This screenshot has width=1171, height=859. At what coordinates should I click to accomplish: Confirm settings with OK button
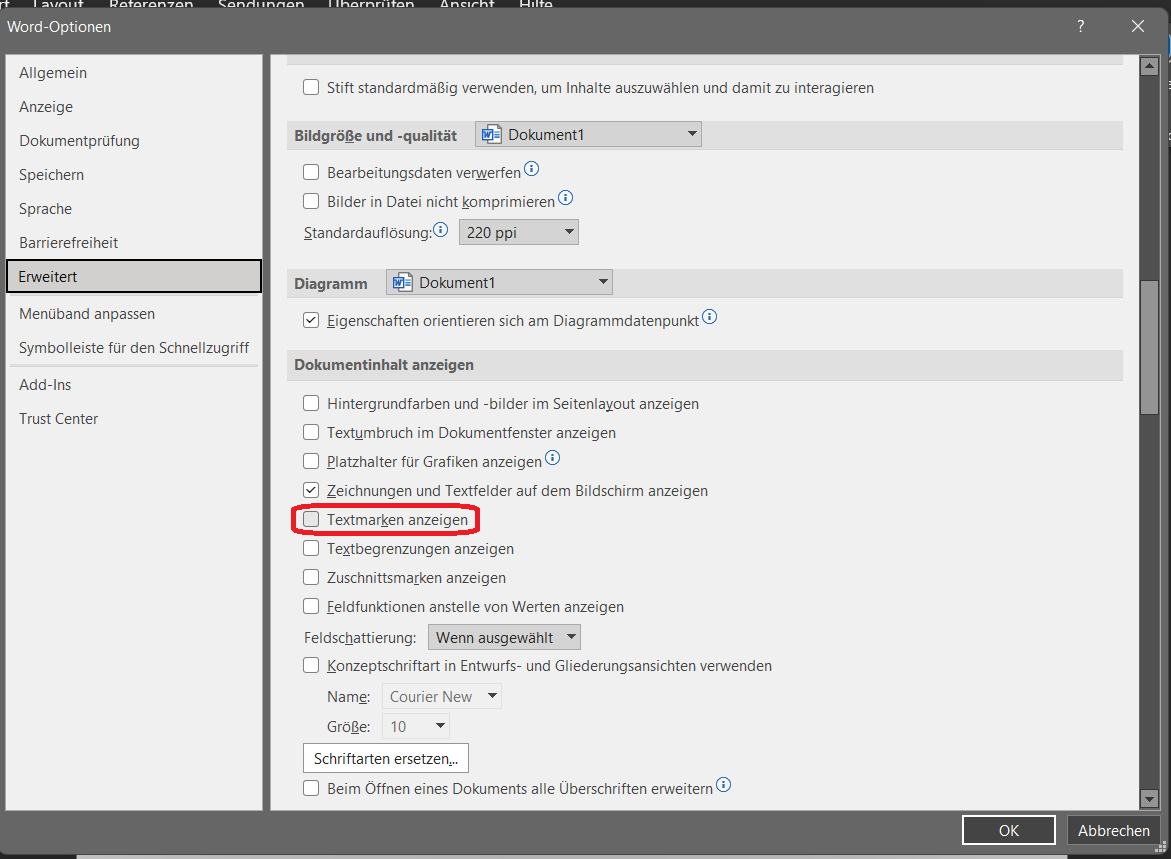pos(1008,831)
